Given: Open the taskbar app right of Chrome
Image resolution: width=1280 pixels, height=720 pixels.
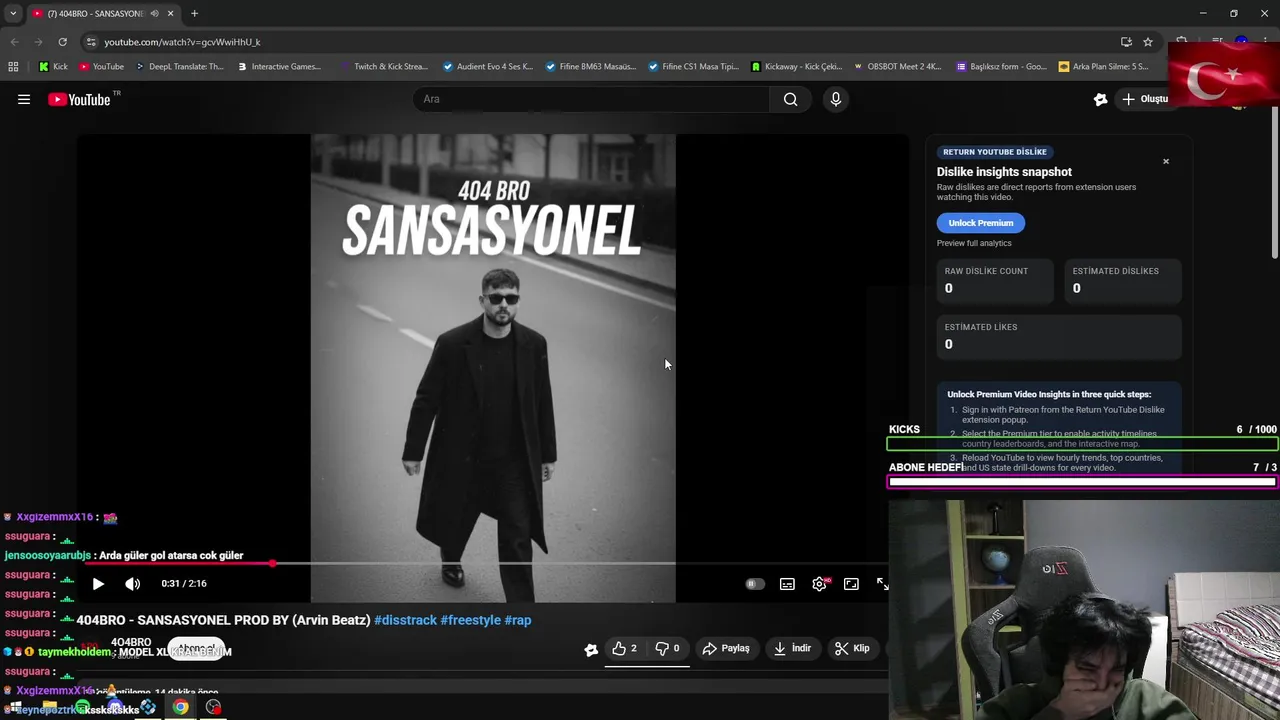Looking at the screenshot, I should (213, 707).
